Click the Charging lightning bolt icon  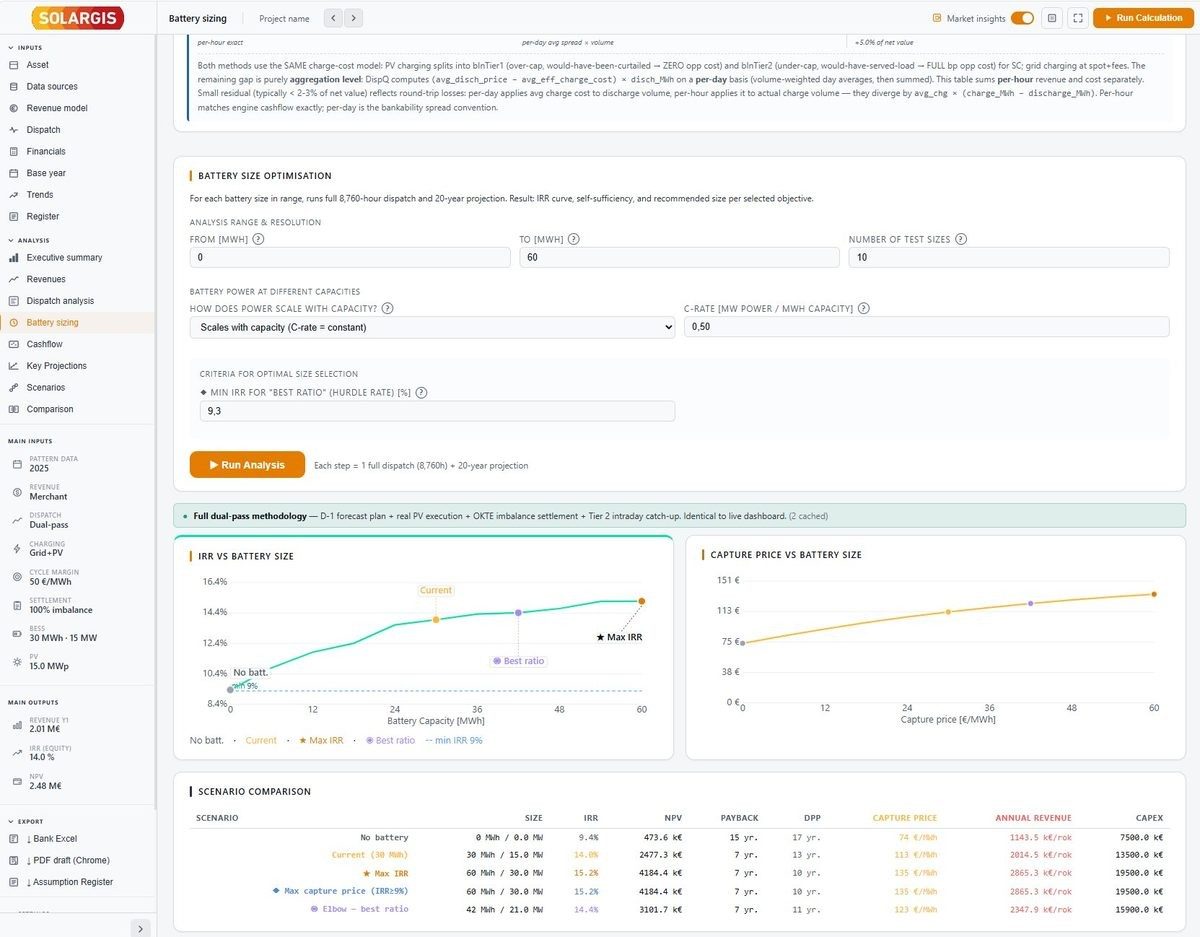tap(17, 549)
